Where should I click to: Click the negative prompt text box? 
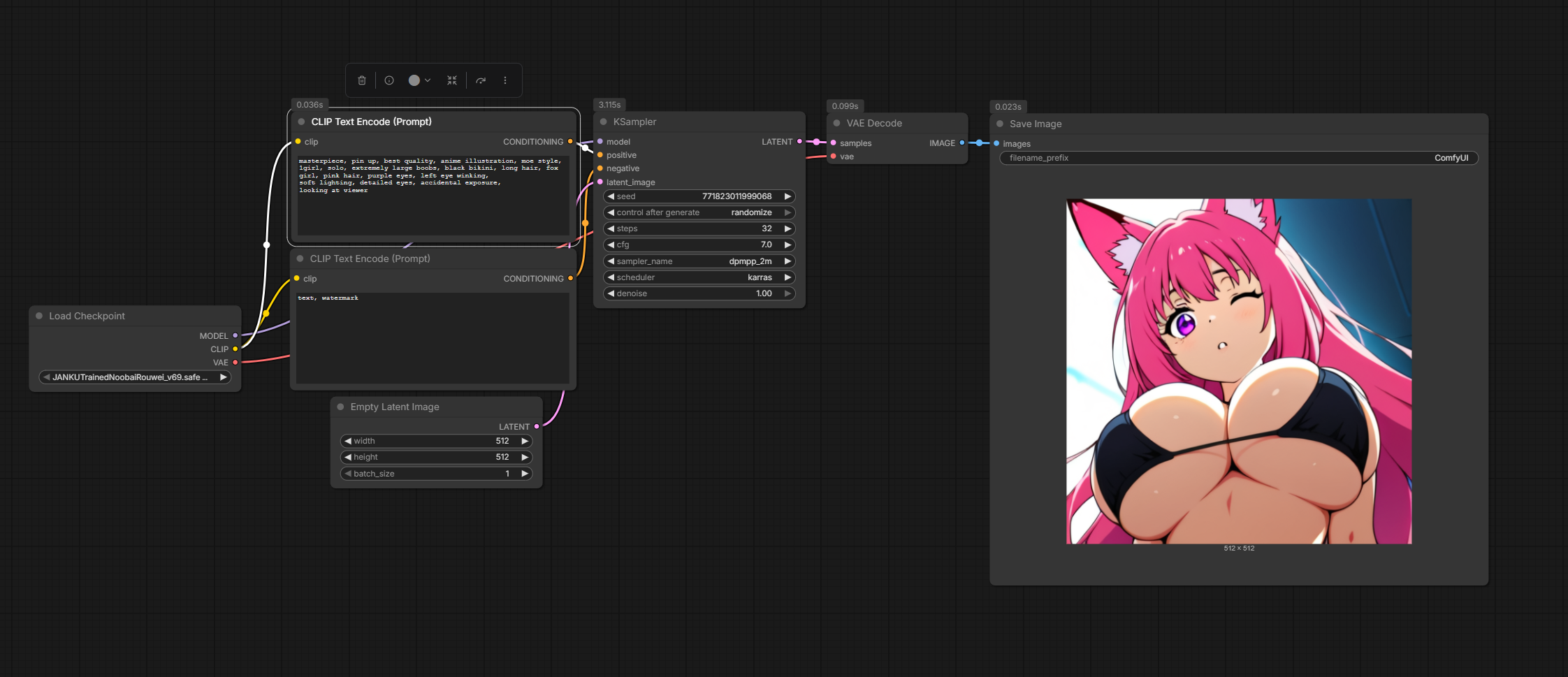(433, 339)
